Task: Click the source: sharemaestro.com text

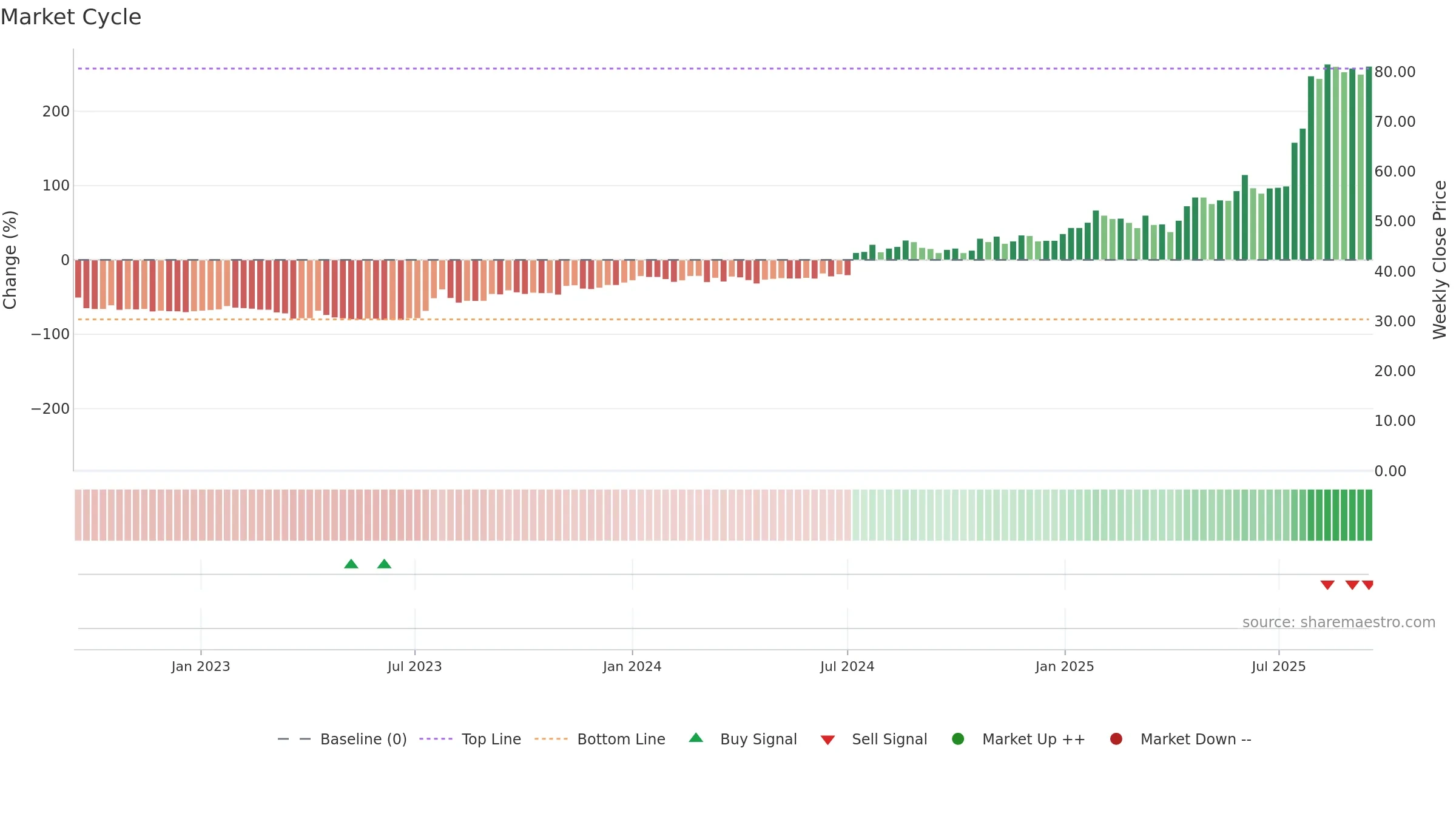Action: click(1339, 622)
